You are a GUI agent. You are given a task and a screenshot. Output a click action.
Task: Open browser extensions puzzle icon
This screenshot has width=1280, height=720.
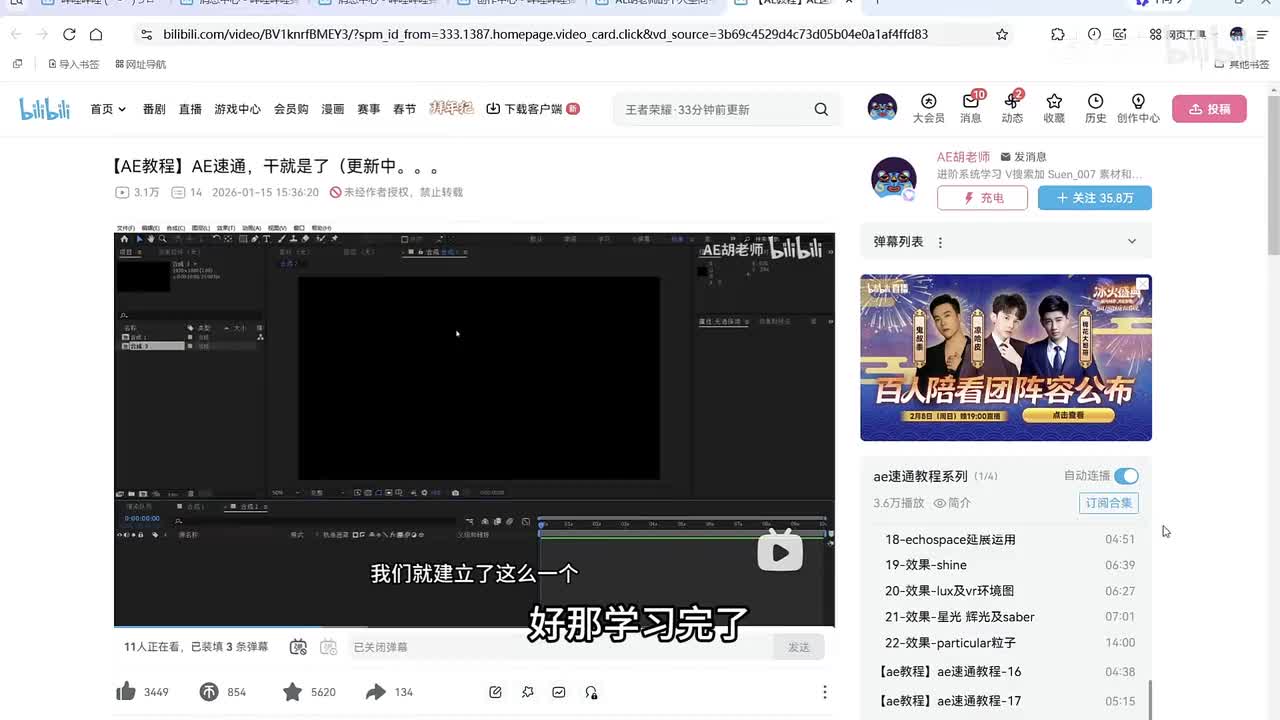click(1058, 34)
